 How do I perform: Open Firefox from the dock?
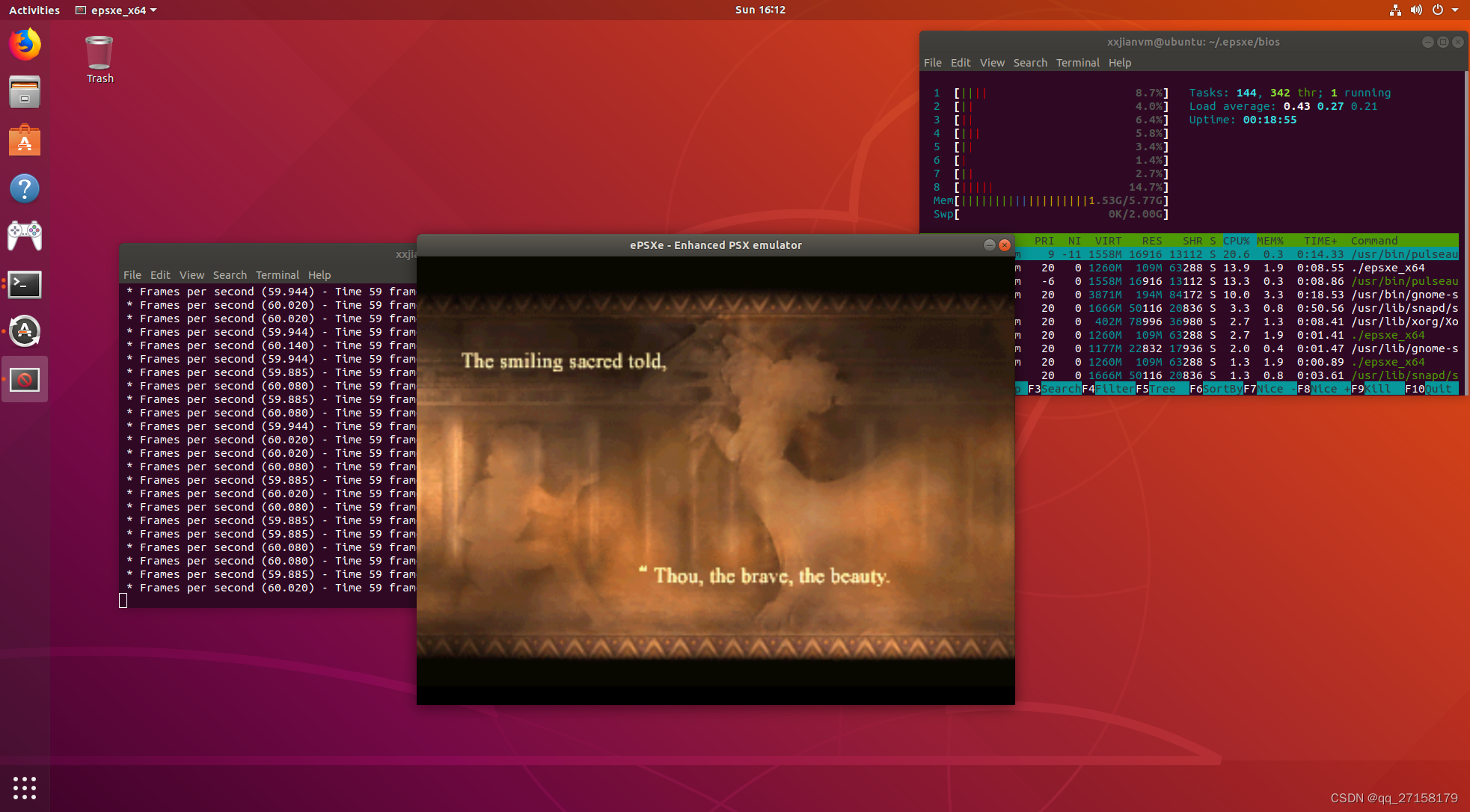(25, 44)
